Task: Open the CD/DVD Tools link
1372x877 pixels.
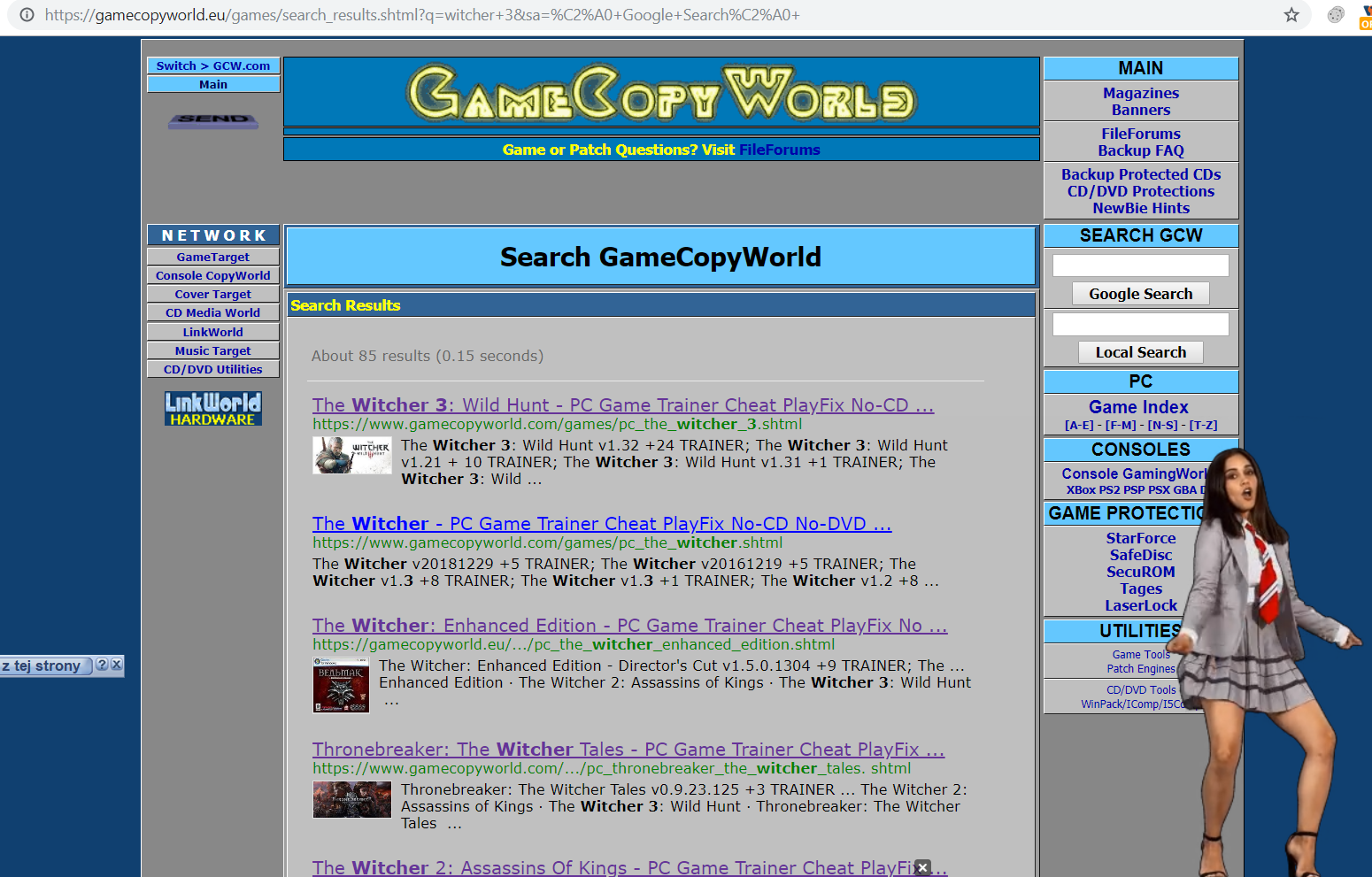Action: click(x=1141, y=690)
